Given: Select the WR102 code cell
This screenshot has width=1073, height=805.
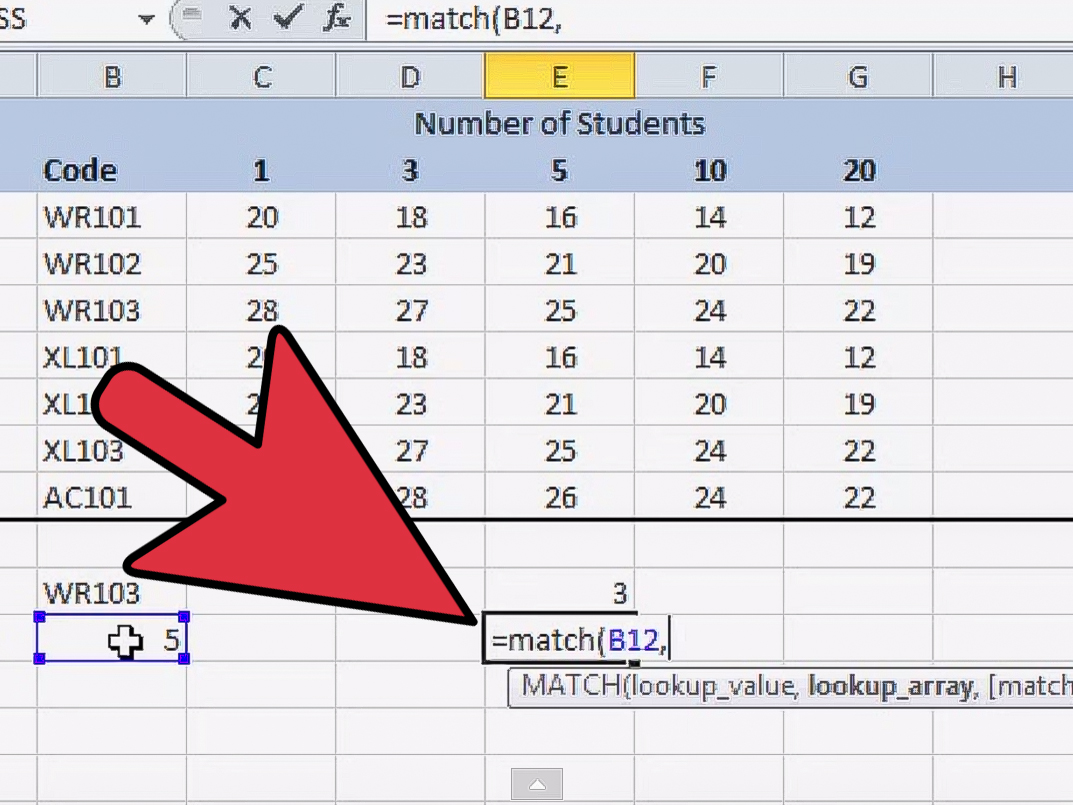Looking at the screenshot, I should coord(112,264).
